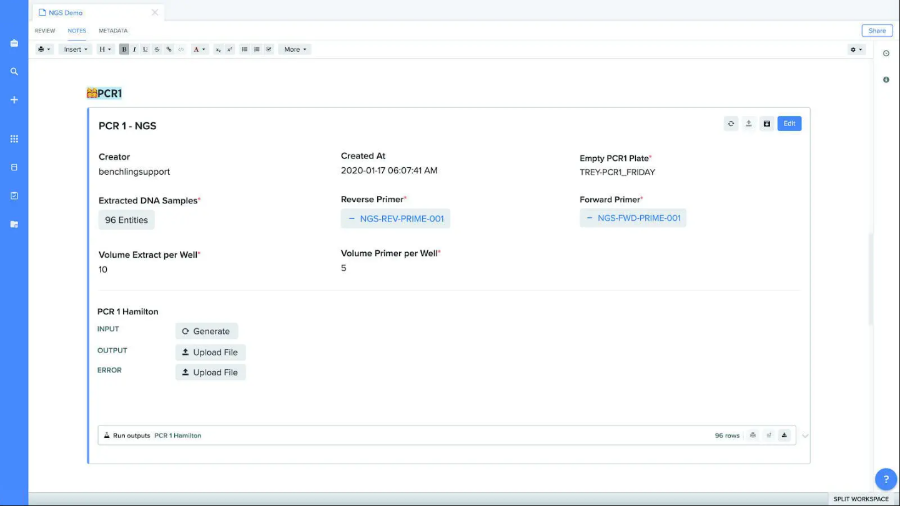The width and height of the screenshot is (900, 506).
Task: Apply superscript formatting
Action: click(x=230, y=49)
